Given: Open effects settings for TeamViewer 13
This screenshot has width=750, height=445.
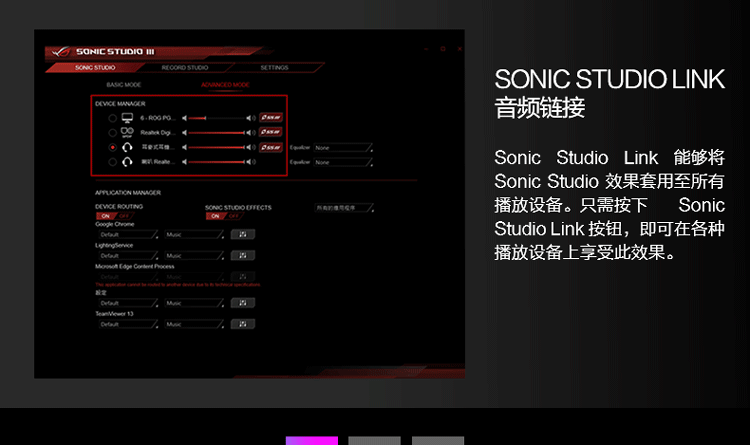Looking at the screenshot, I should [x=243, y=324].
